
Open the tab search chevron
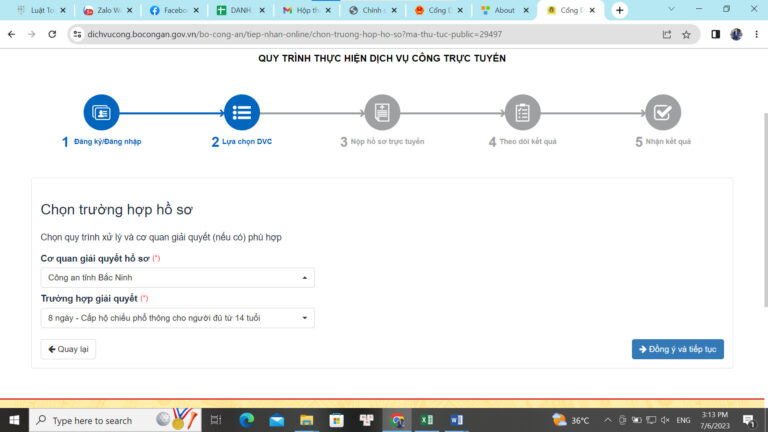click(x=672, y=9)
